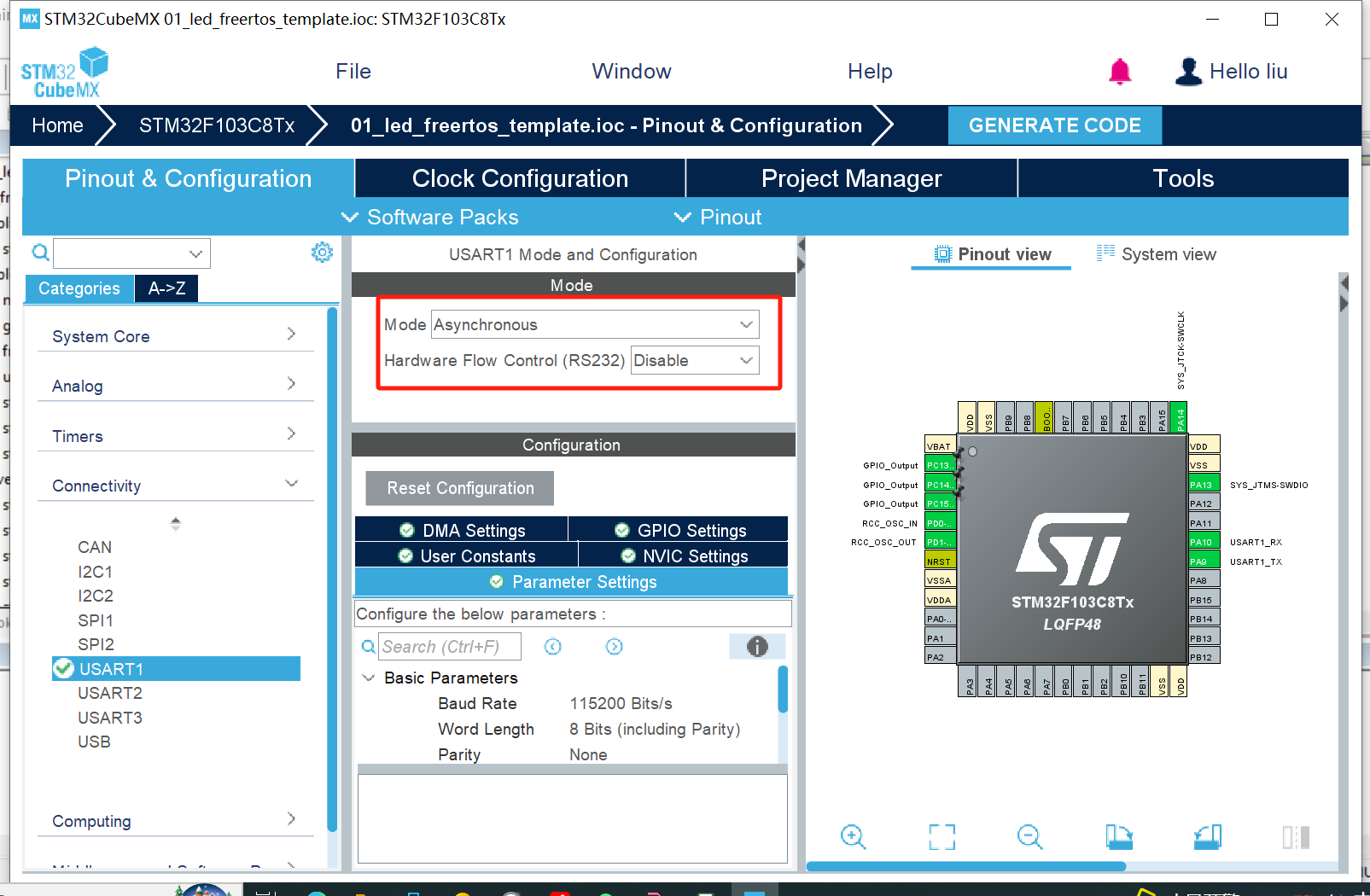Collapse the Basic Parameters group
This screenshot has width=1370, height=896.
(369, 678)
